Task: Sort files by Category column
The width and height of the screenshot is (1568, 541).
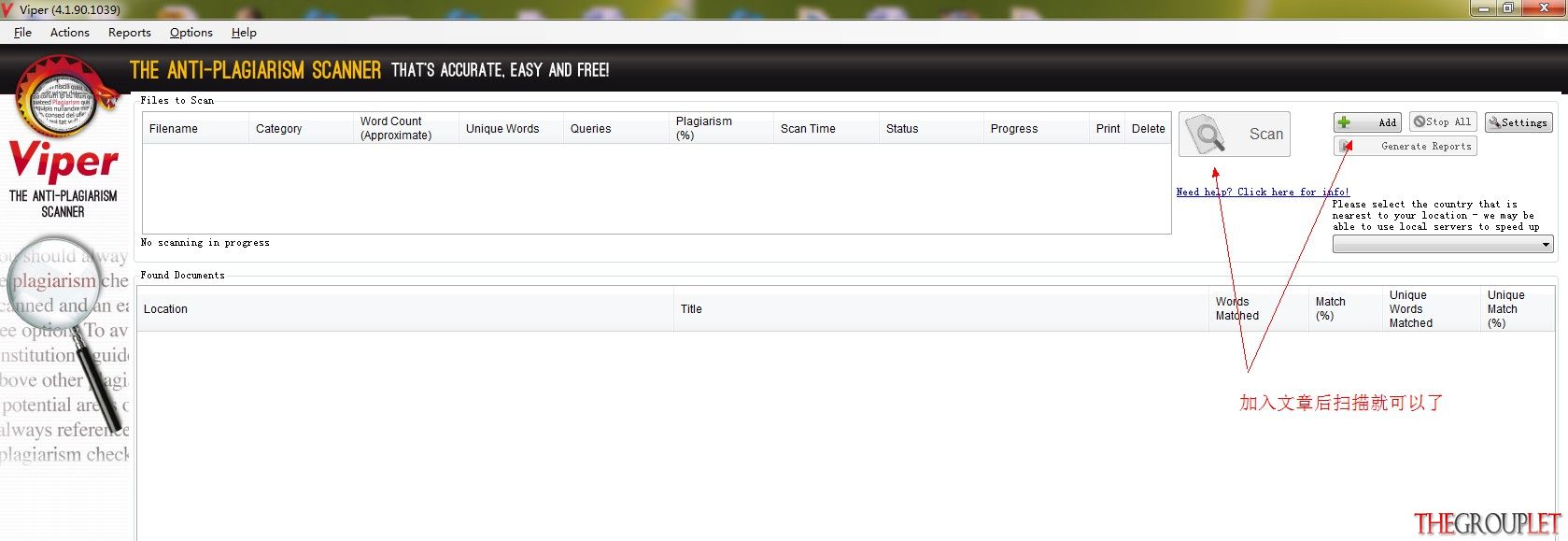Action: click(x=301, y=129)
